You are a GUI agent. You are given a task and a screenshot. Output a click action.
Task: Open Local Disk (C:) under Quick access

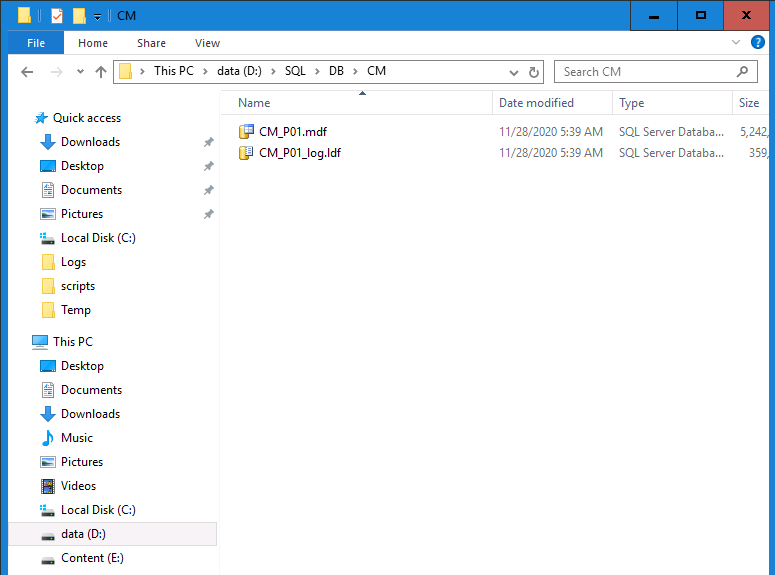(98, 238)
